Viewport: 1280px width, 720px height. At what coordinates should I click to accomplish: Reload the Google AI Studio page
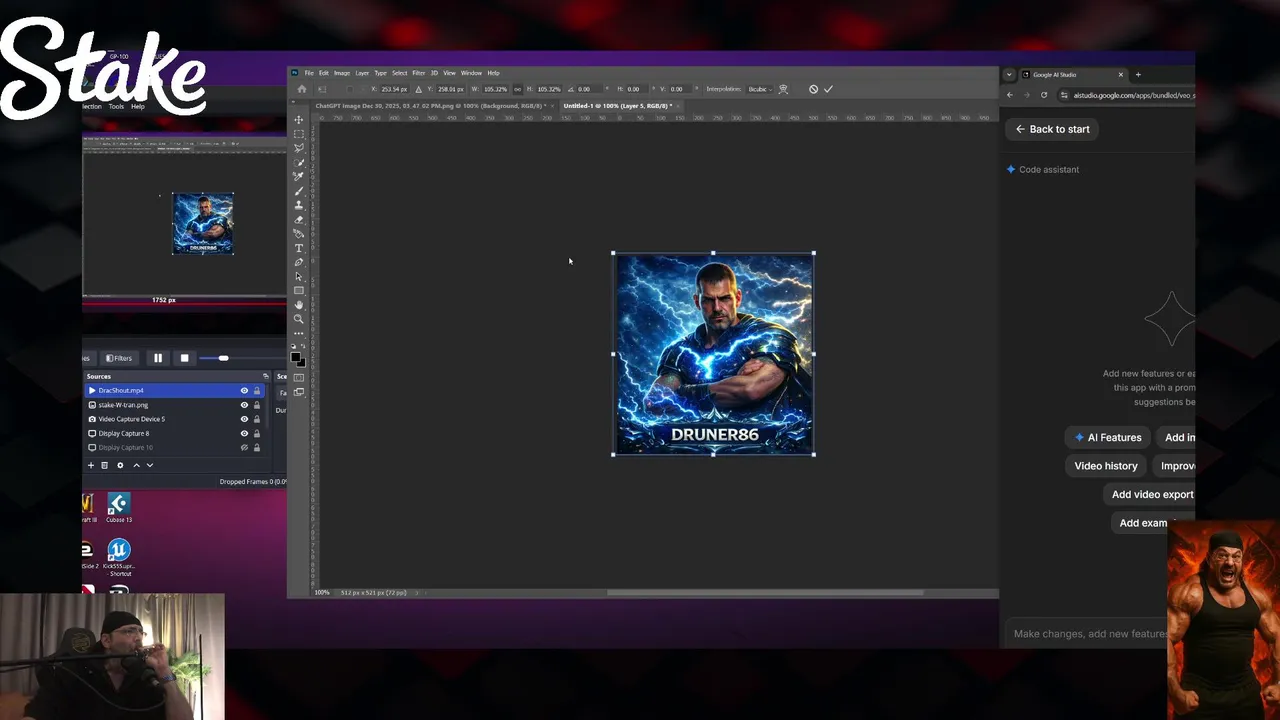point(1044,95)
